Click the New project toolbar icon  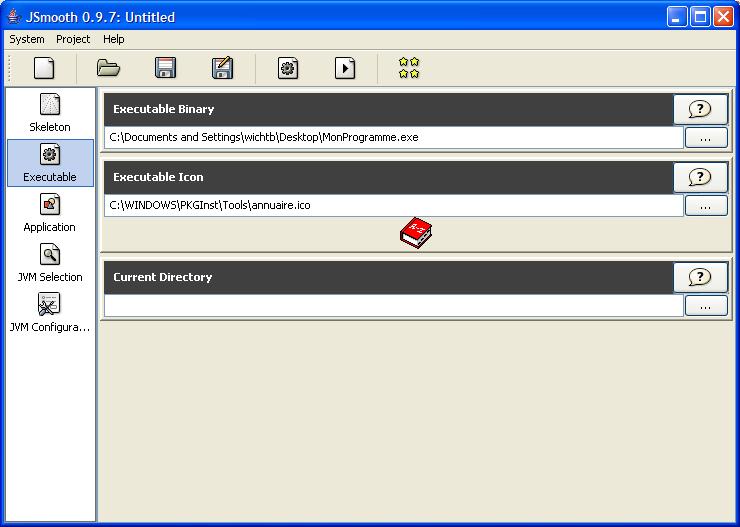pyautogui.click(x=44, y=68)
